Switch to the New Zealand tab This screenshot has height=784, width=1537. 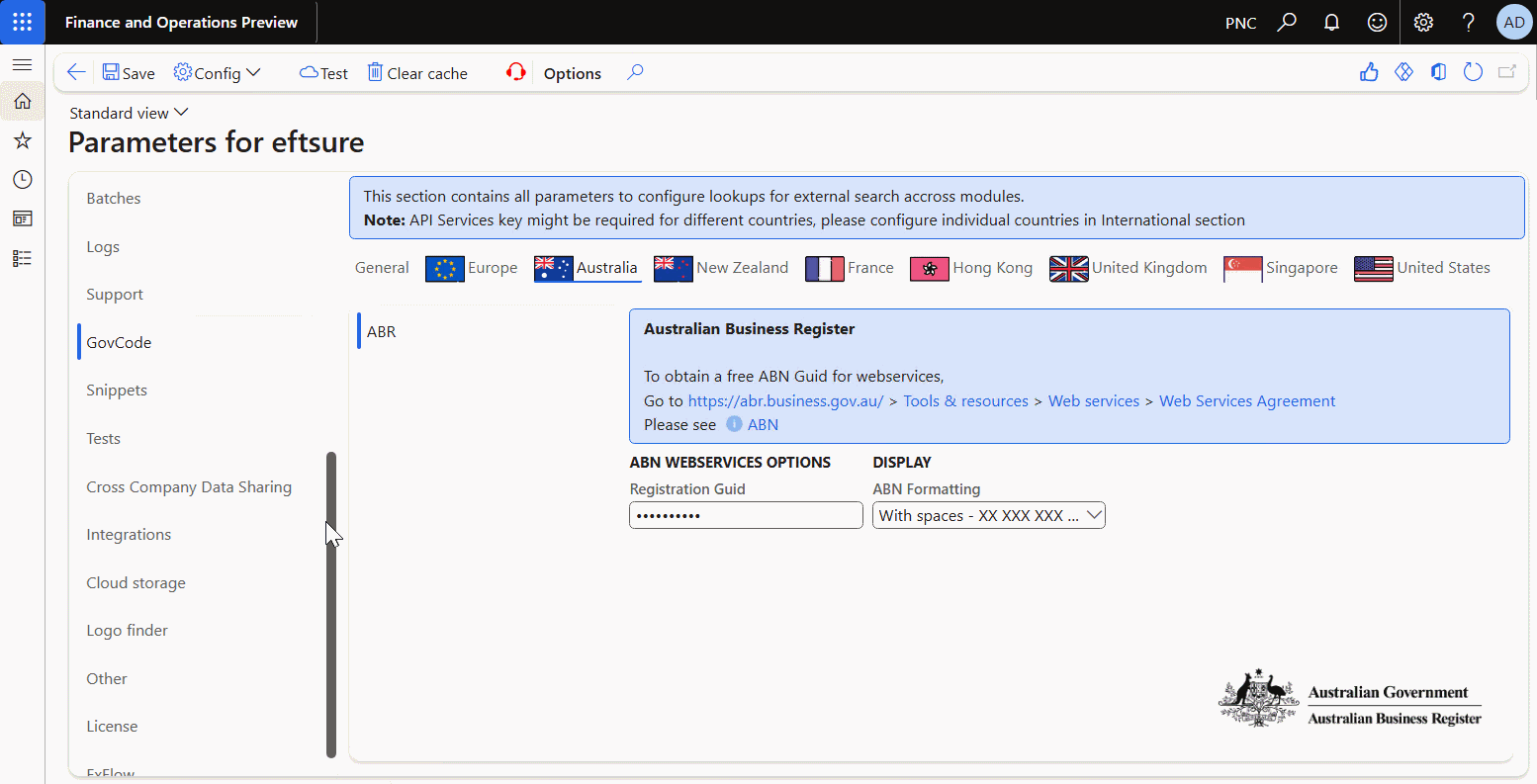coord(721,268)
